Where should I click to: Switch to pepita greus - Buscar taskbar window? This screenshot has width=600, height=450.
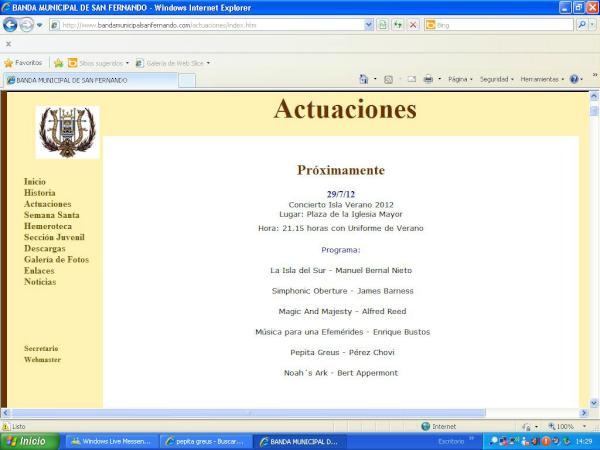coord(205,442)
